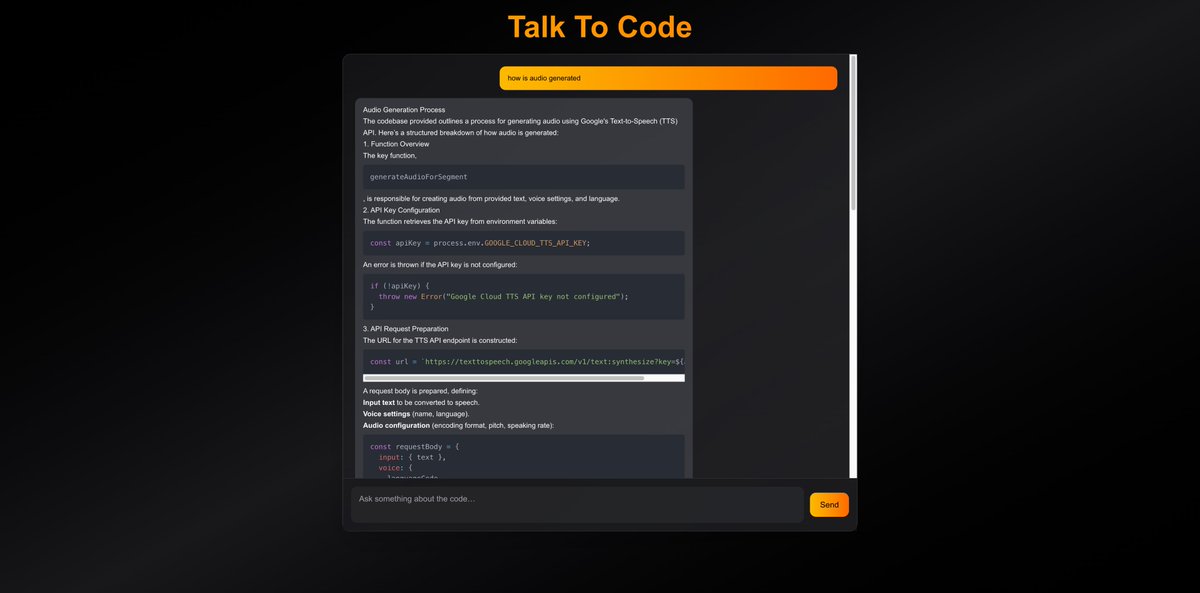1200x593 pixels.
Task: Focus the "Ask something about the code…" input
Action: point(577,505)
